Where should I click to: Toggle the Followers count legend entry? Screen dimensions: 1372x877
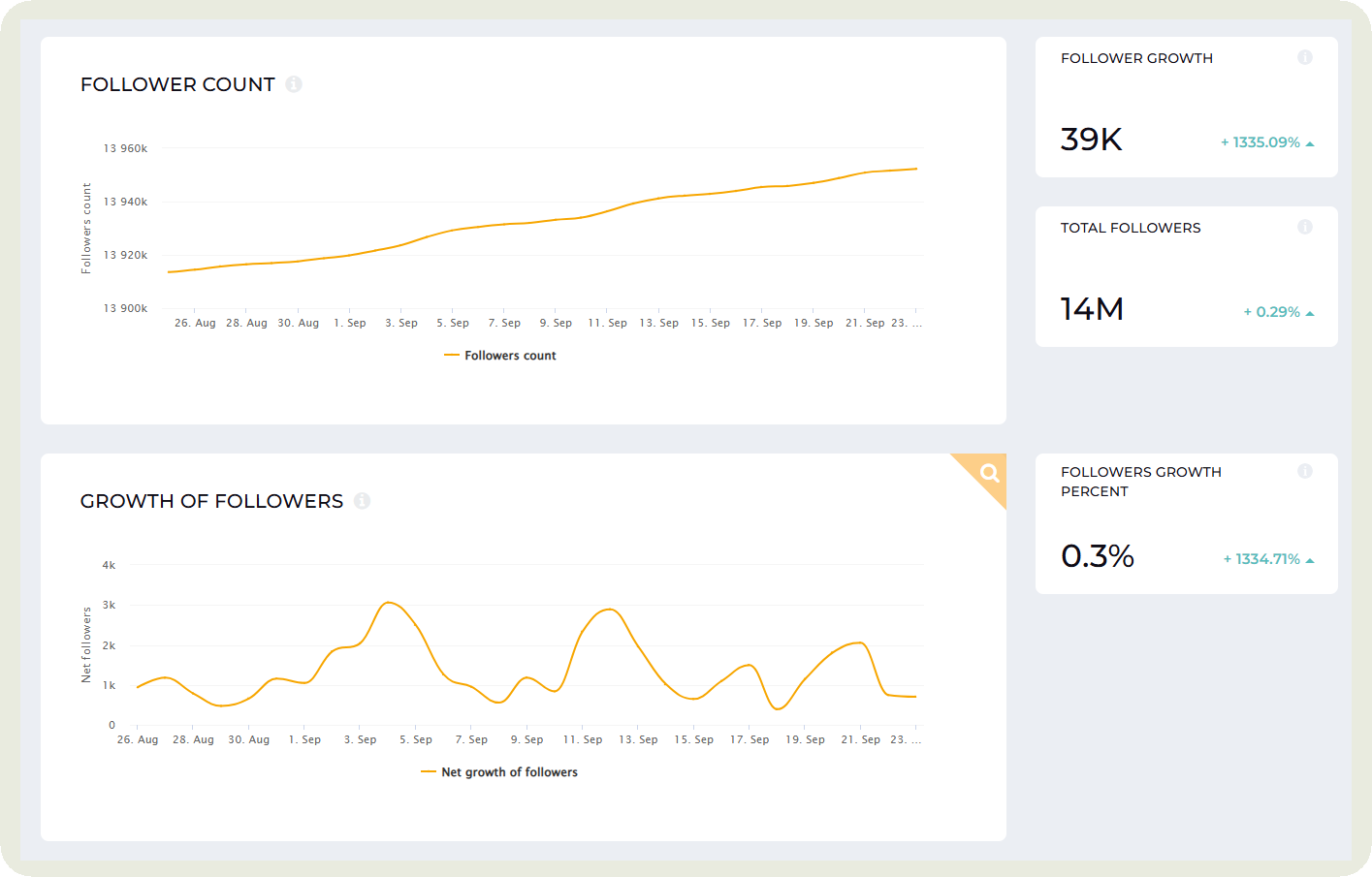point(500,355)
